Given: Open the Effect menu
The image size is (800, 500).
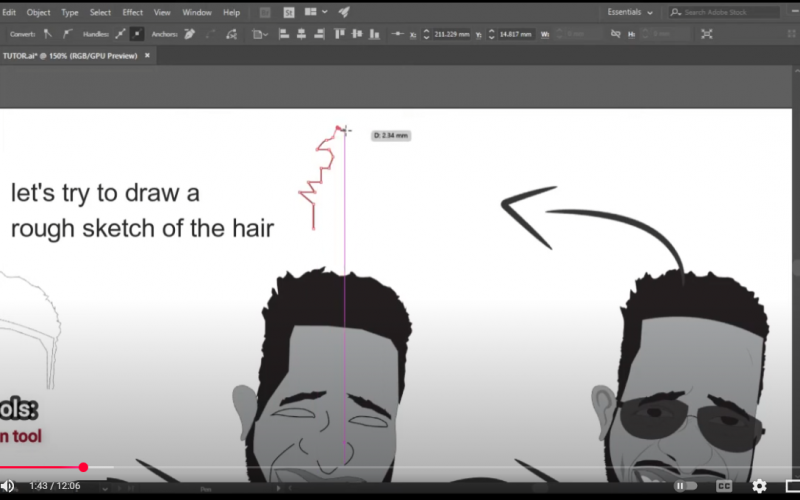Looking at the screenshot, I should coord(132,13).
